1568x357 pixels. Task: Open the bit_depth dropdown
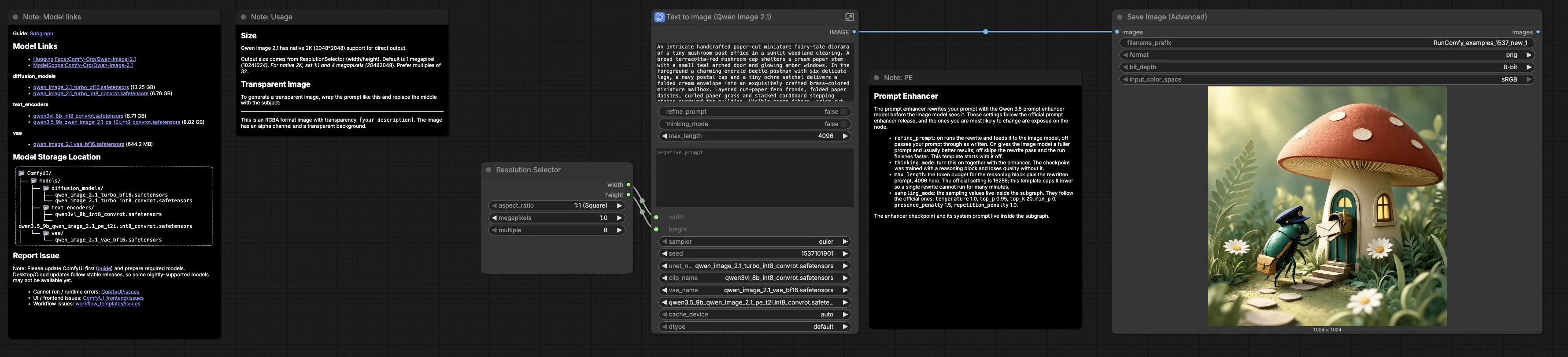1327,67
